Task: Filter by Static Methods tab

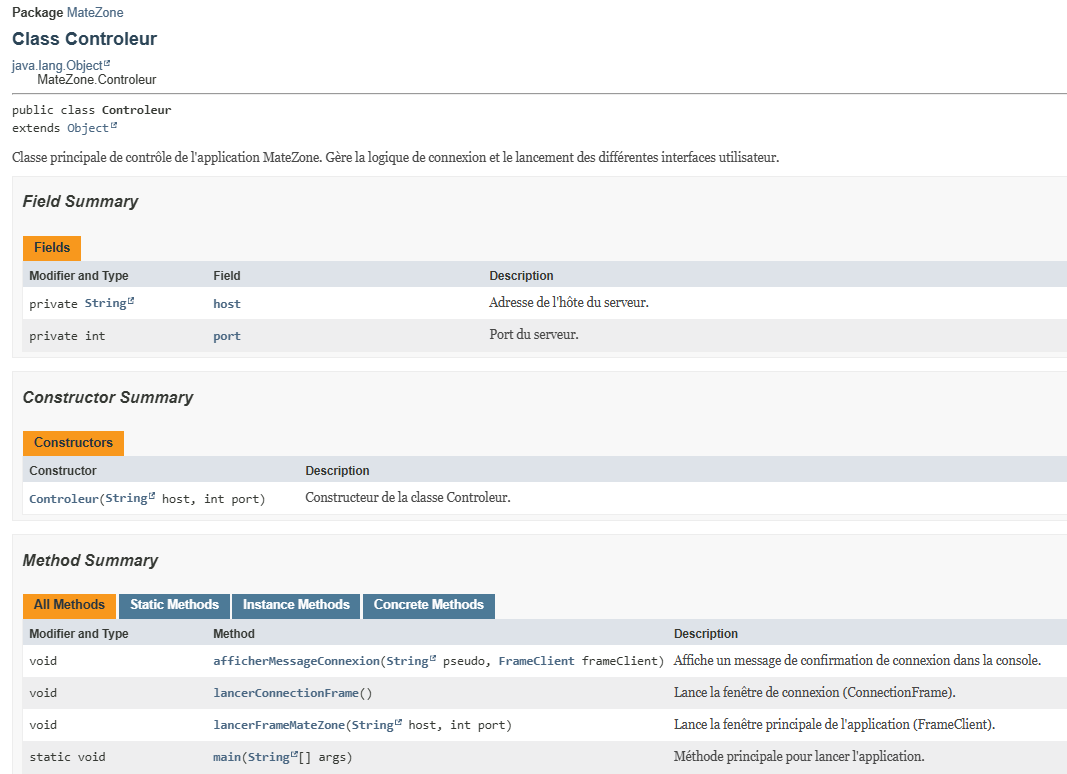Action: coord(174,605)
